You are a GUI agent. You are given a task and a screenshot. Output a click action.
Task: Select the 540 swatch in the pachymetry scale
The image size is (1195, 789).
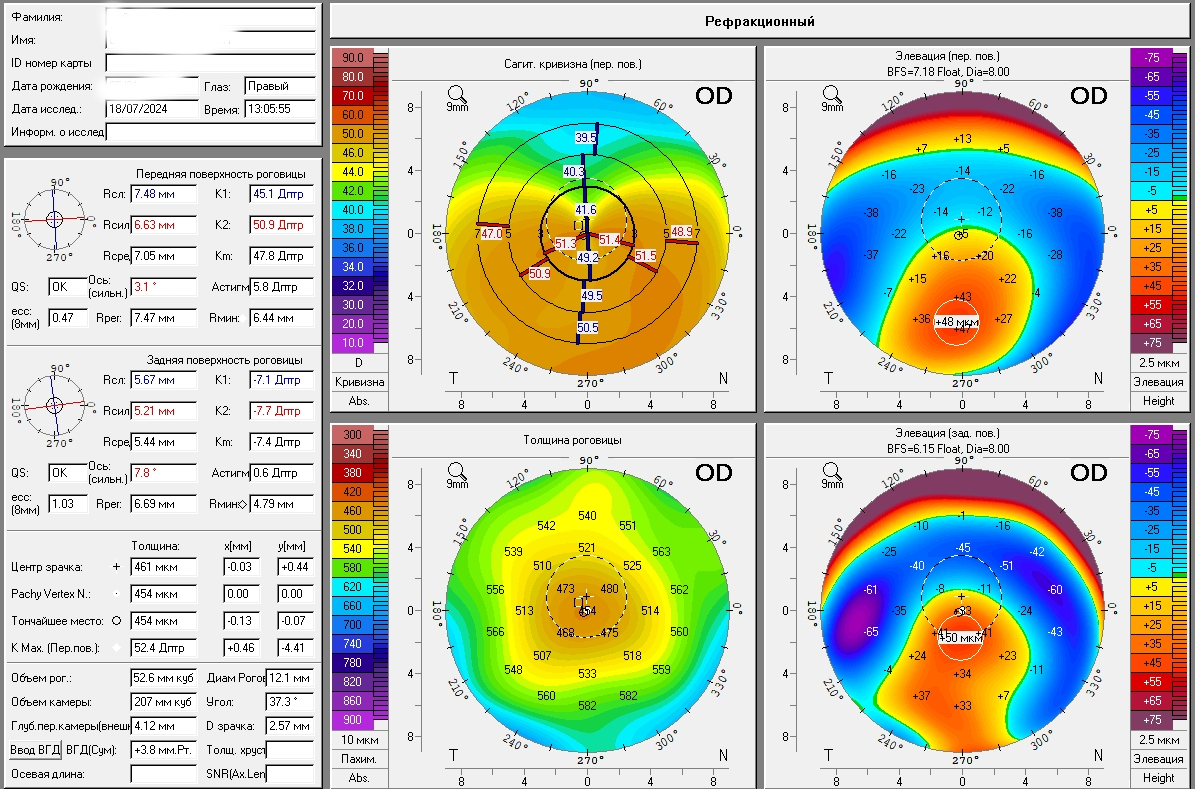coord(353,548)
